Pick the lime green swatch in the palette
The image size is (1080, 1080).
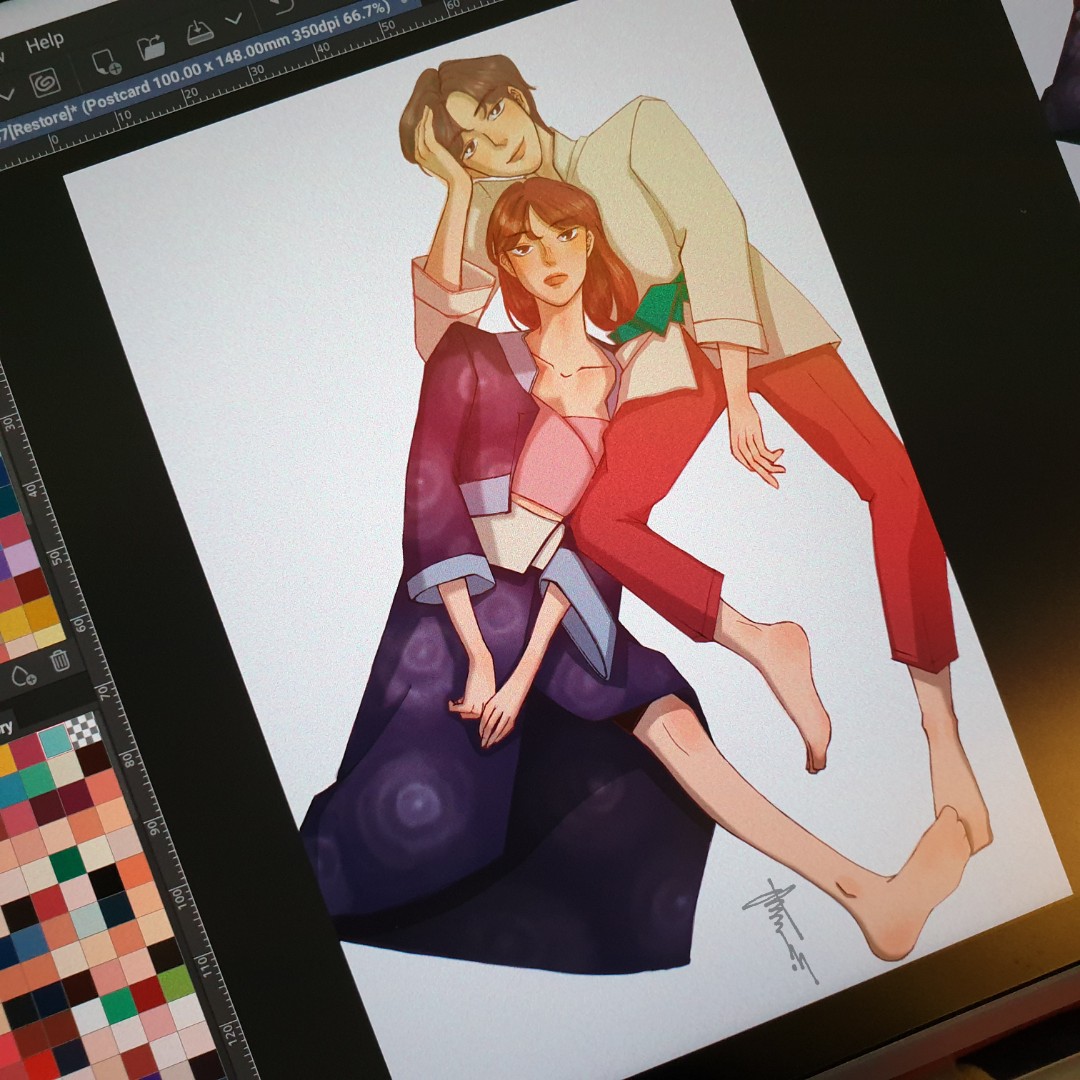[176, 983]
